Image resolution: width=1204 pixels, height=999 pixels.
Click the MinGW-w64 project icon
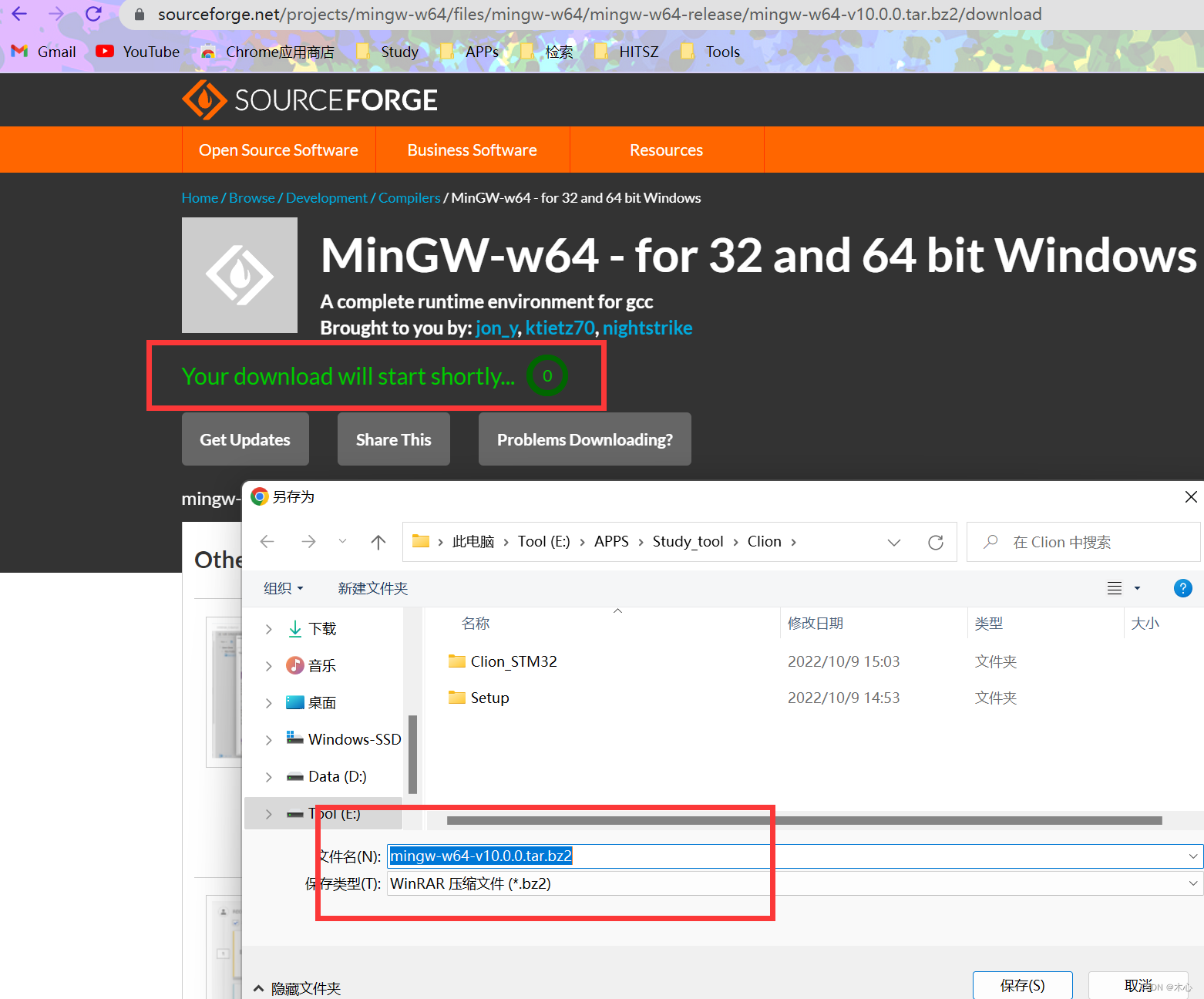[x=240, y=275]
